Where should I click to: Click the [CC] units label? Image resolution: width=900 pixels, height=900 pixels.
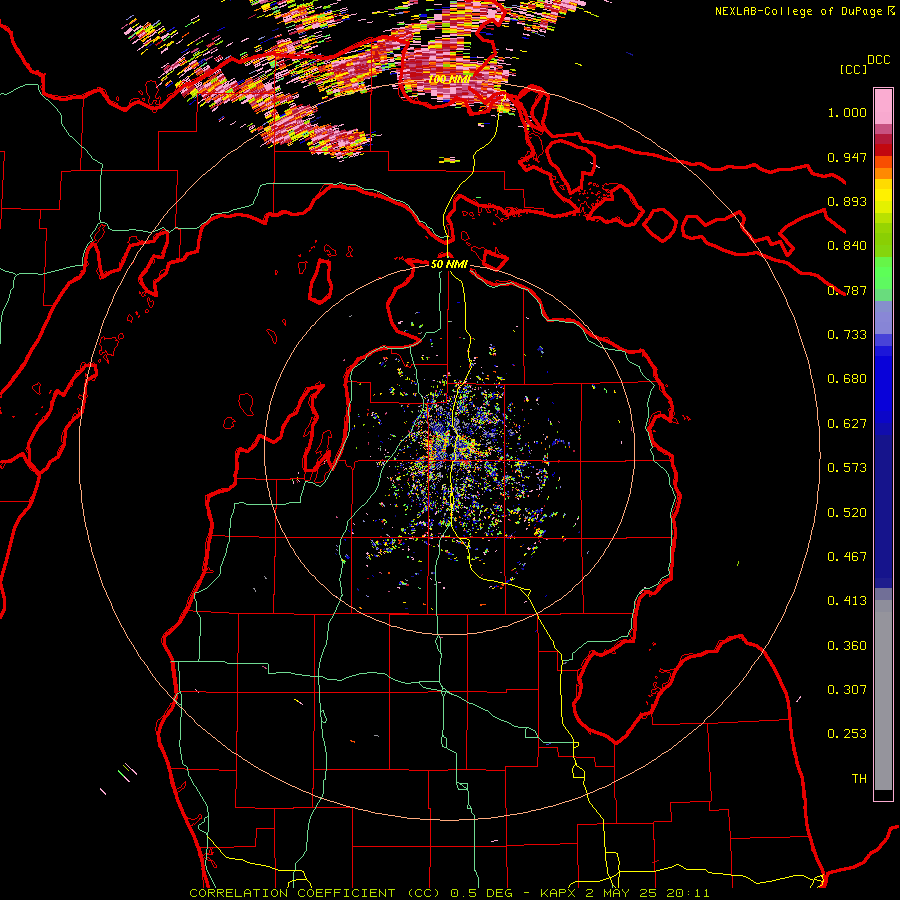854,69
